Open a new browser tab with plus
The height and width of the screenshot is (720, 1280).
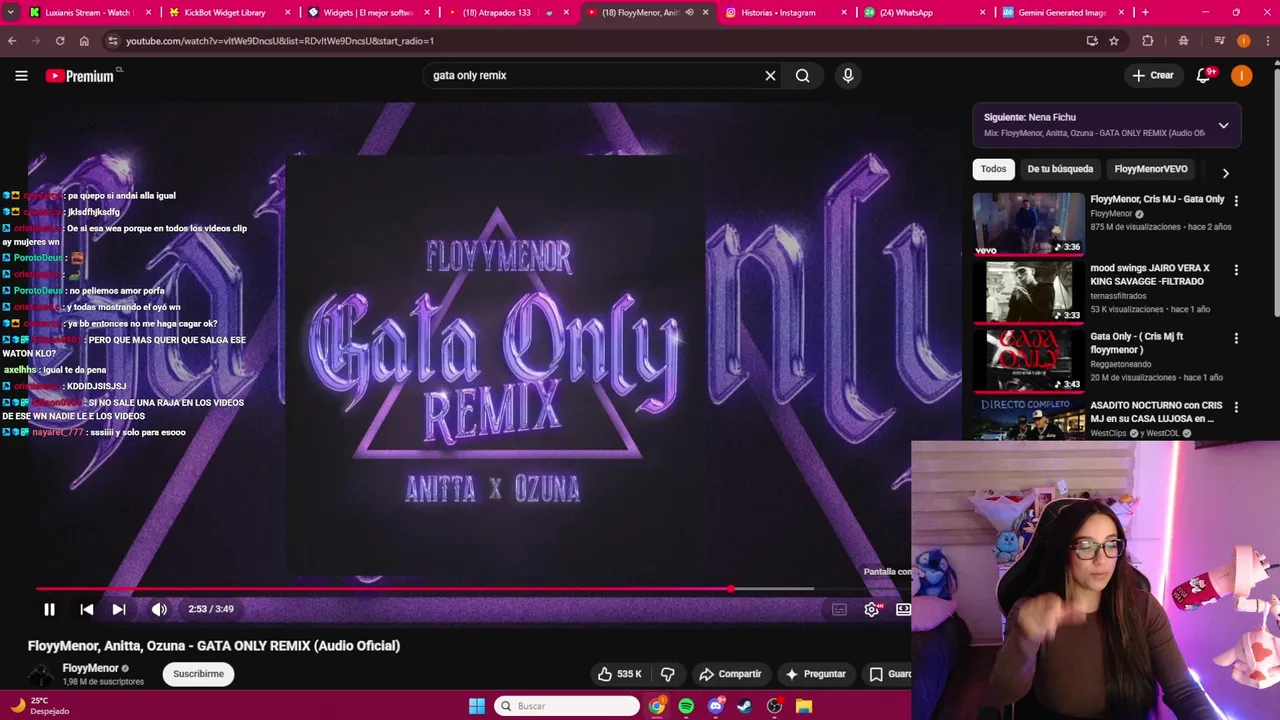[x=1145, y=12]
